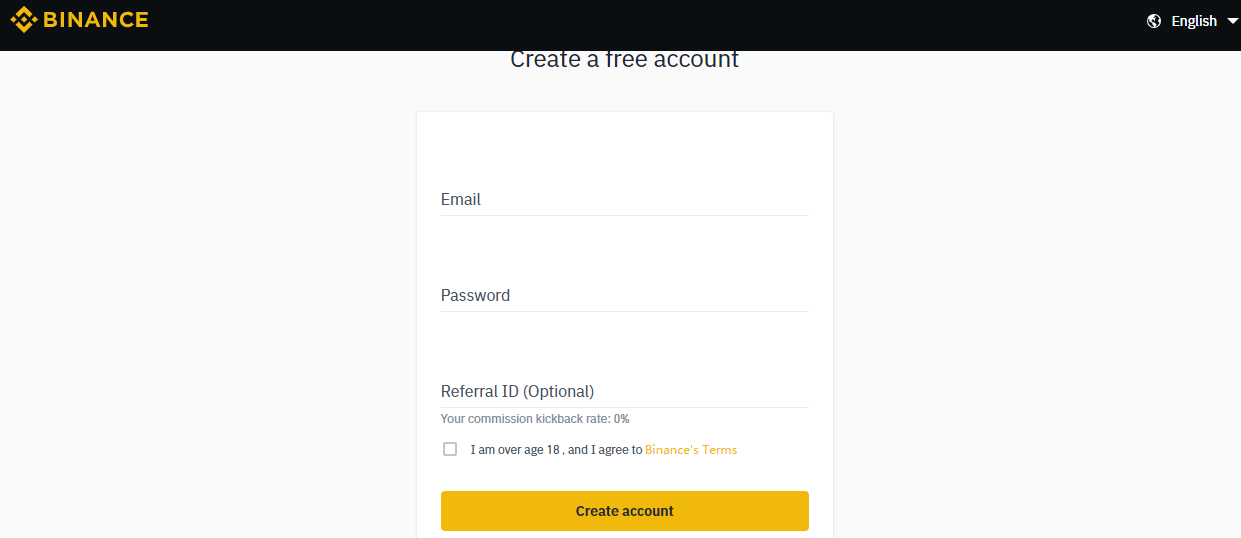The height and width of the screenshot is (538, 1241).
Task: Open the Binance's Terms link
Action: [x=691, y=450]
